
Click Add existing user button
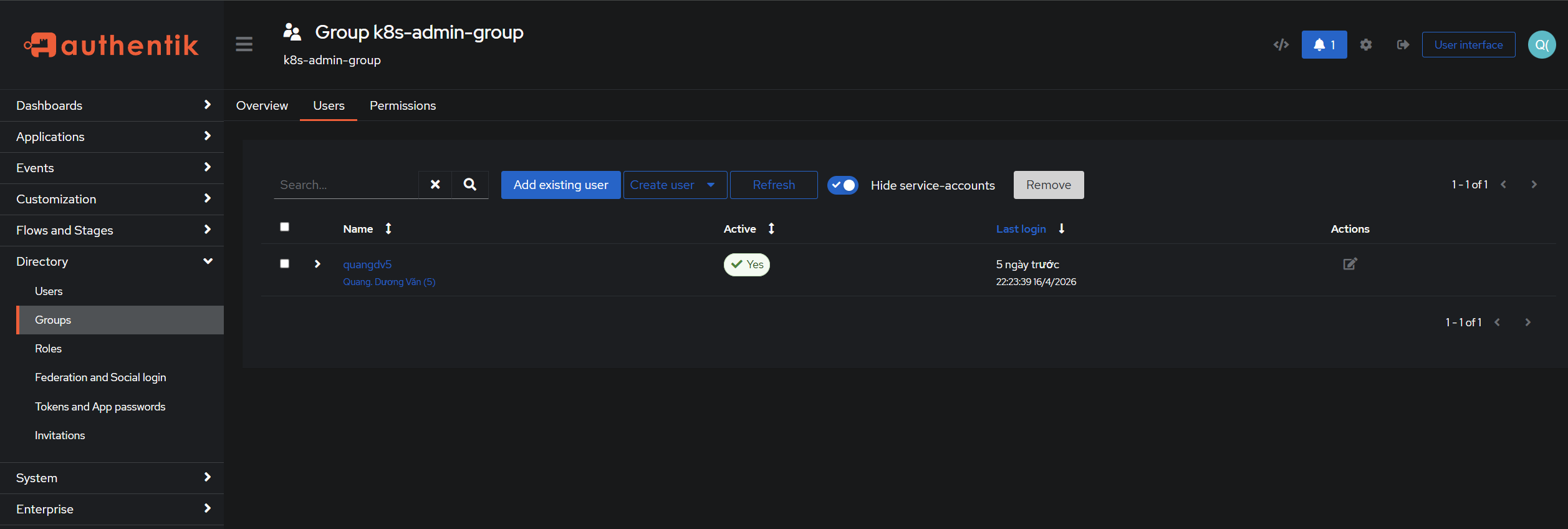click(x=560, y=185)
